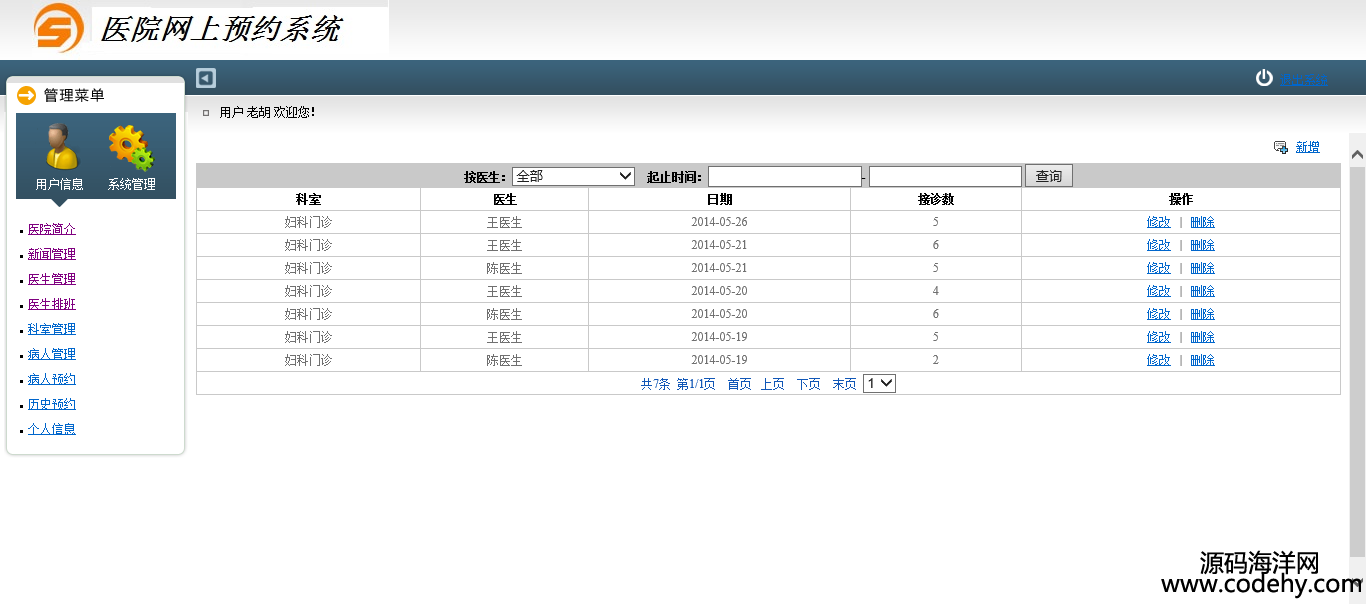This screenshot has width=1366, height=604.
Task: Click 删除 for the 2014-05-26 row
Action: click(x=1202, y=222)
